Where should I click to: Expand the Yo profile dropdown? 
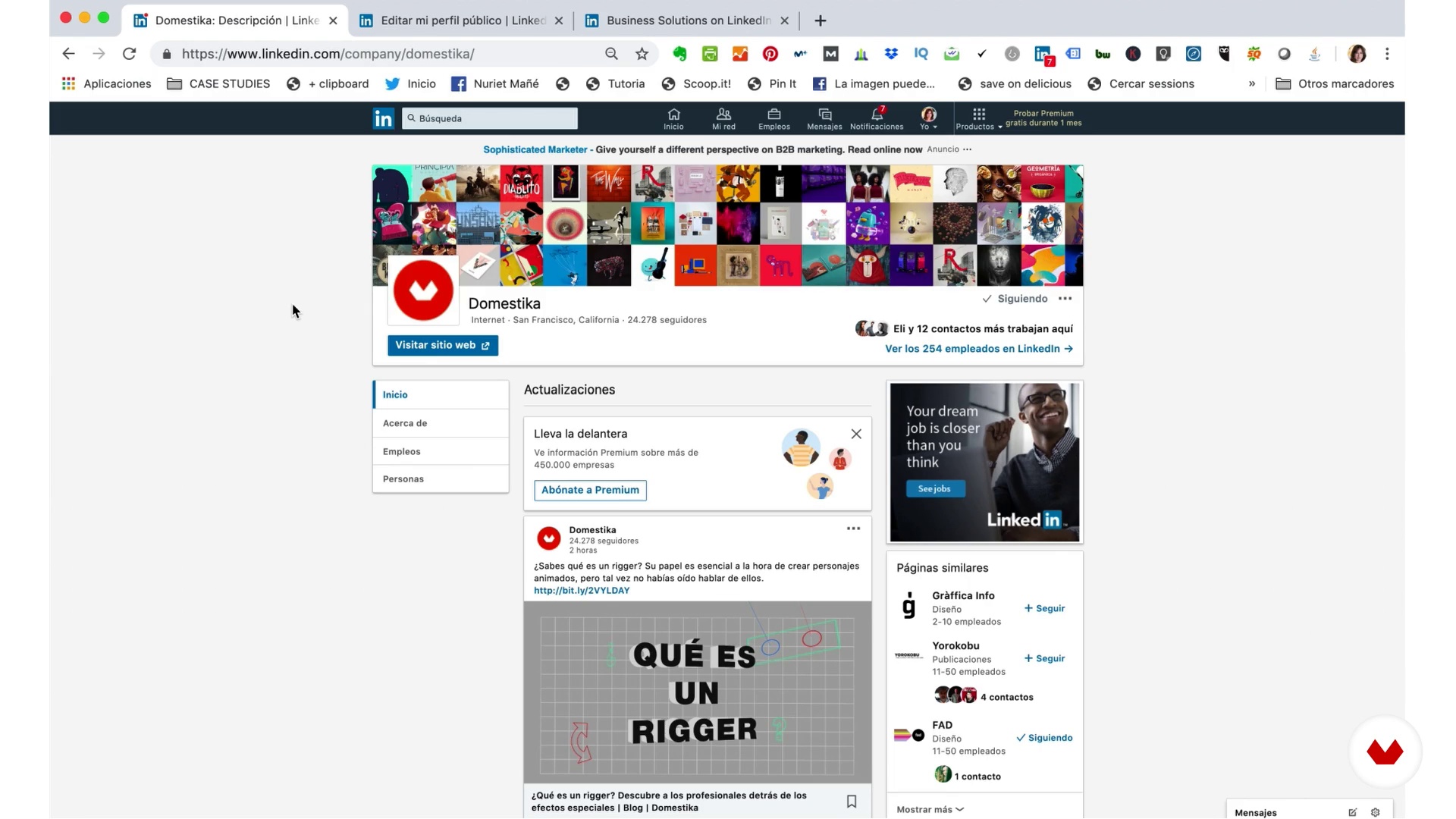point(928,119)
